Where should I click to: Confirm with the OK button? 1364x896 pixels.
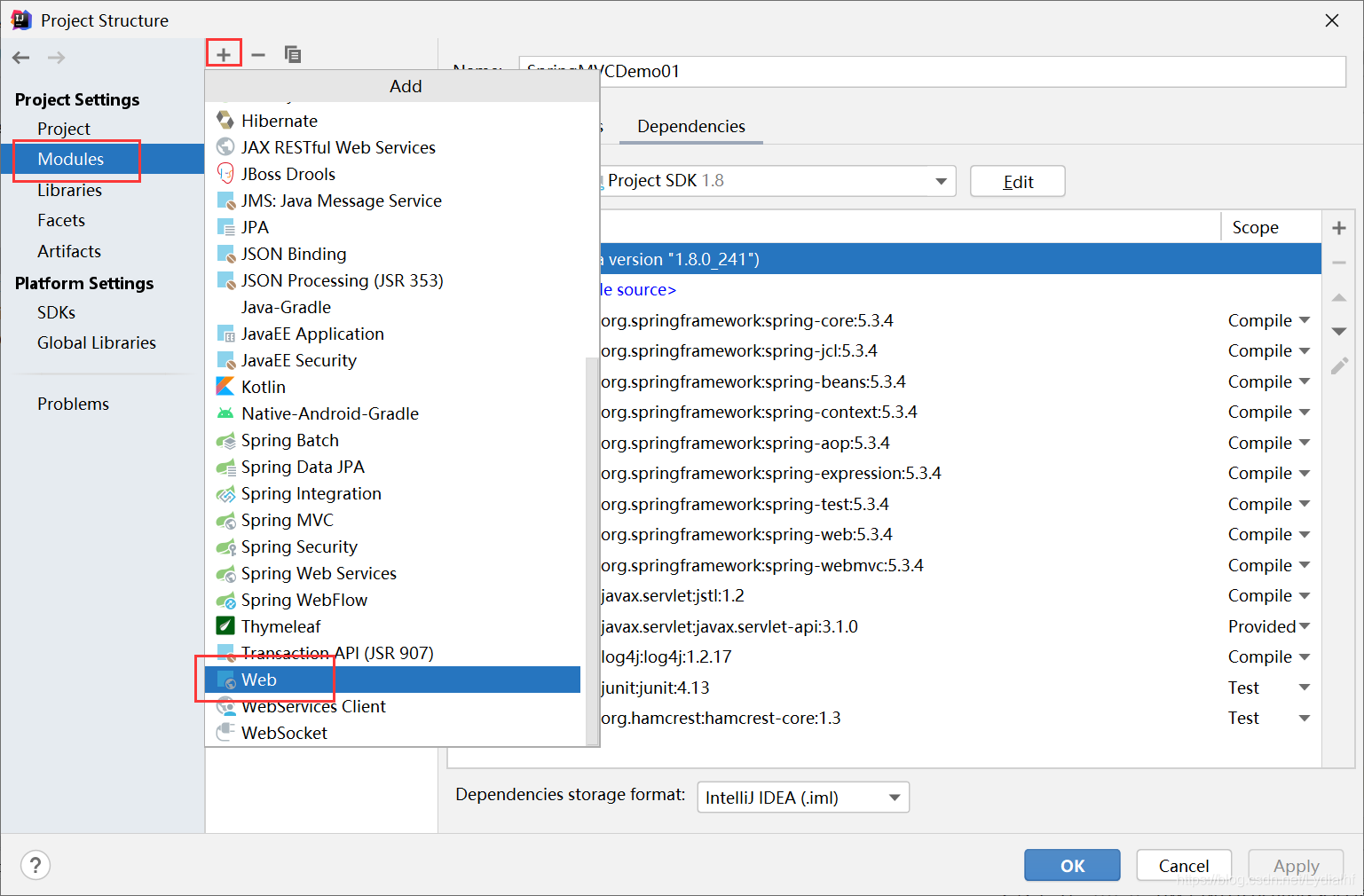pos(1072,865)
